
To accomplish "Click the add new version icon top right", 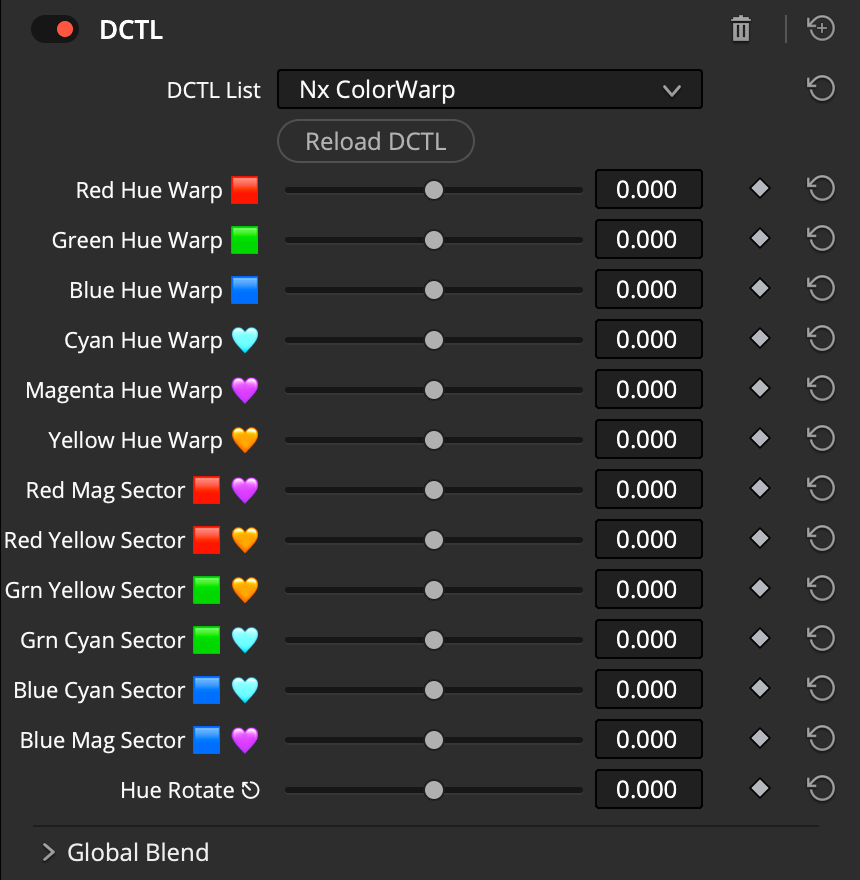I will pyautogui.click(x=821, y=29).
